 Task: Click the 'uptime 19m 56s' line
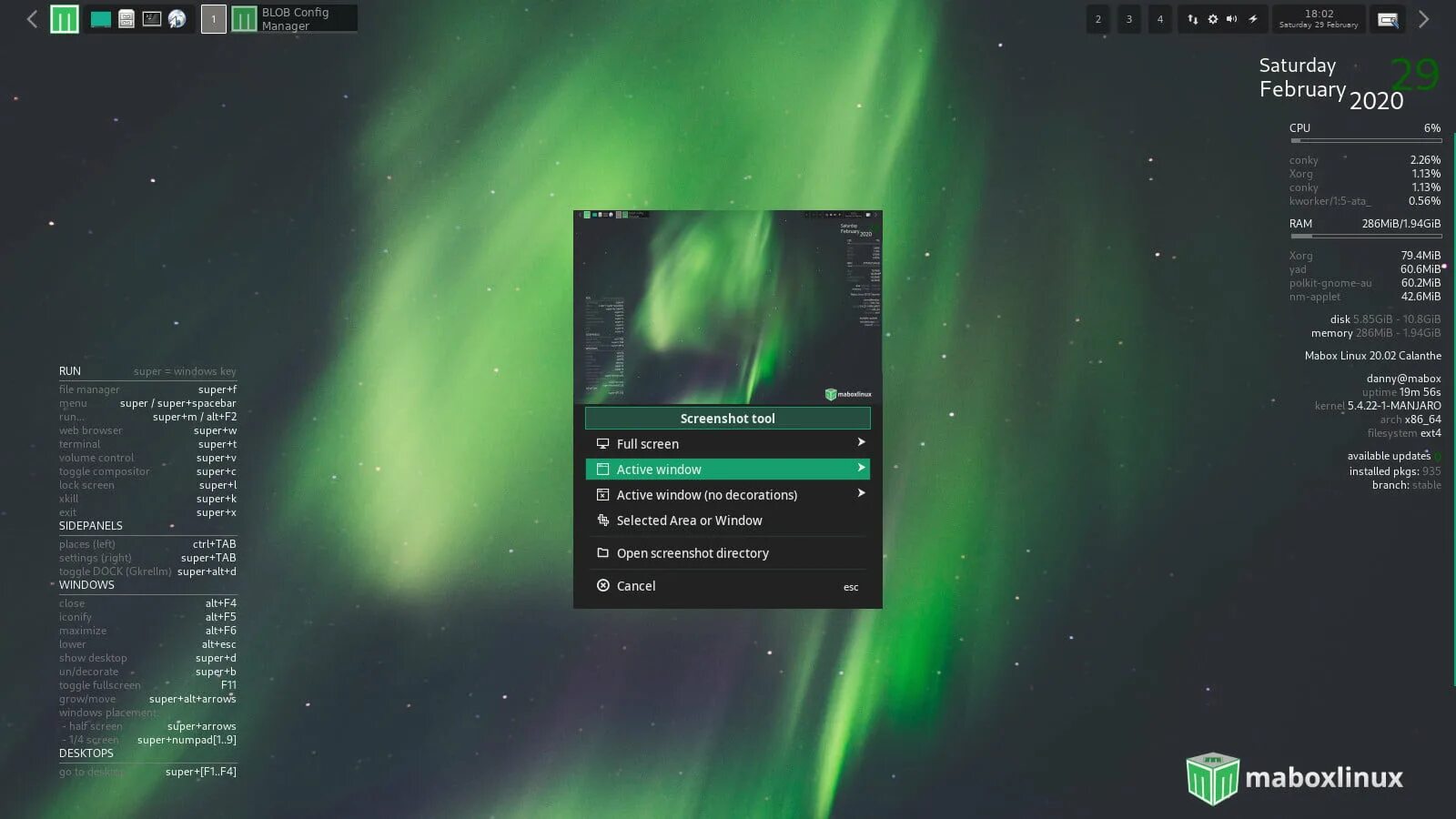coord(1401,392)
